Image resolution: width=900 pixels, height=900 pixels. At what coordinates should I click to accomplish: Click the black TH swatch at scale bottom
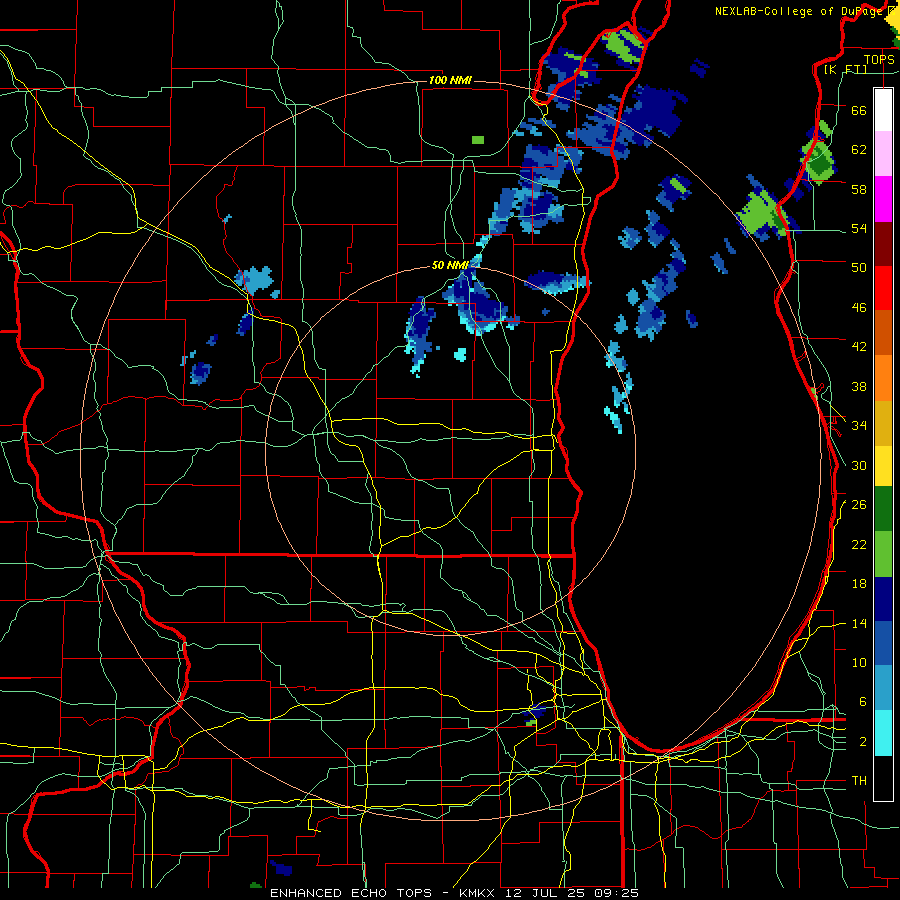(x=883, y=778)
